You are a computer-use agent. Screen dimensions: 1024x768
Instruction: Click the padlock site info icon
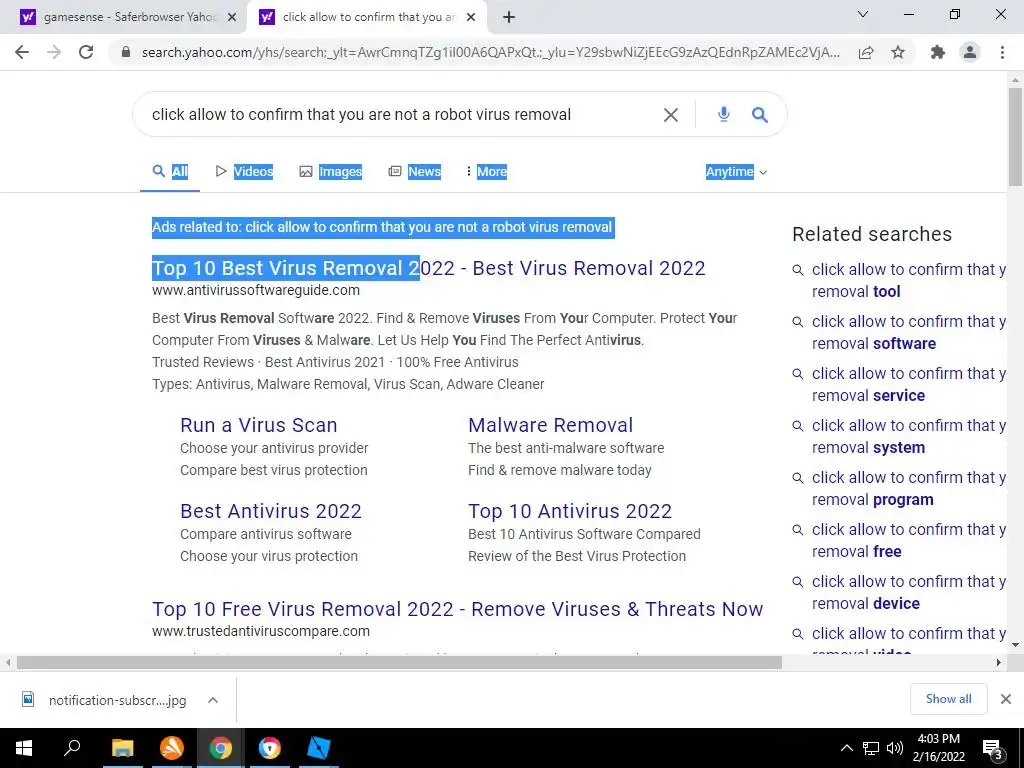pyautogui.click(x=126, y=52)
